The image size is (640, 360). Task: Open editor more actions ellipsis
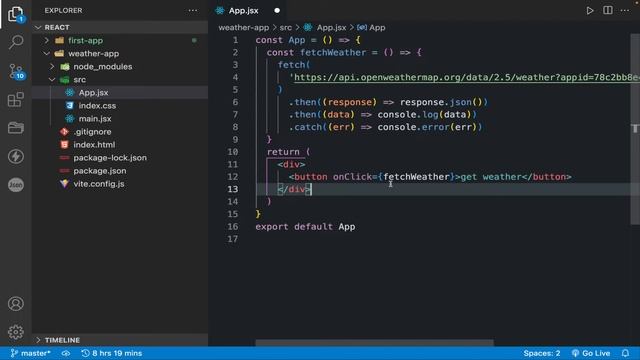pos(625,11)
